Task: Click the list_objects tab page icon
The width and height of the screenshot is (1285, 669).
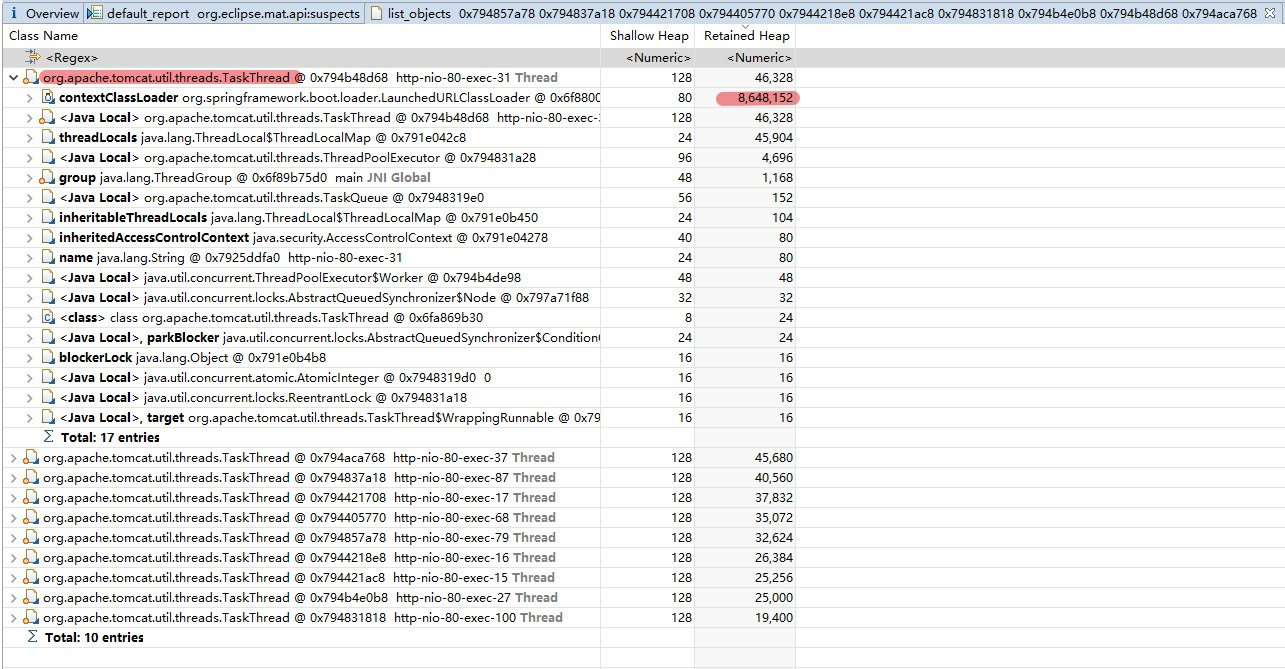Action: (x=376, y=14)
